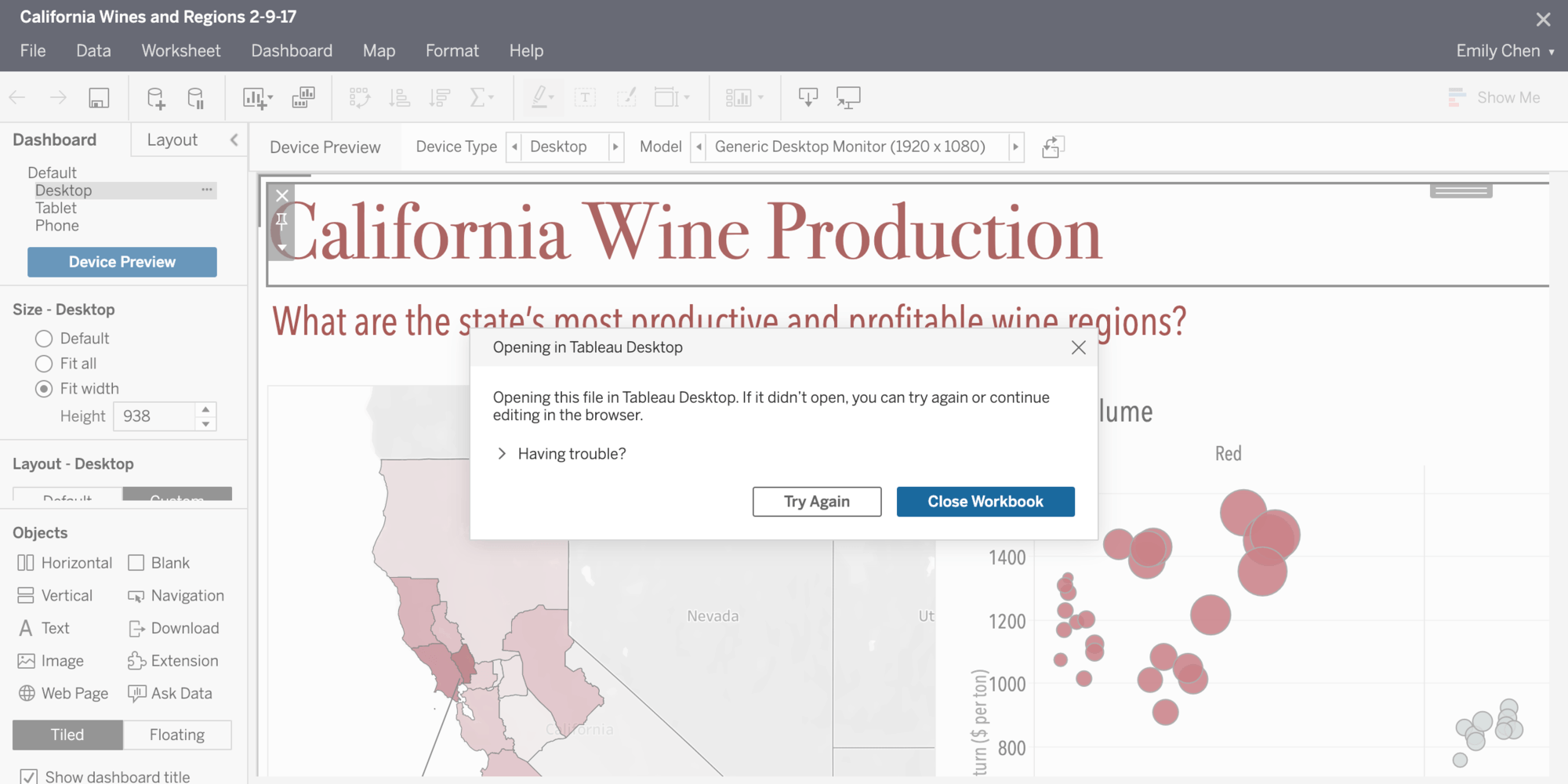Open the Worksheet menu
The image size is (1568, 784).
pos(181,51)
